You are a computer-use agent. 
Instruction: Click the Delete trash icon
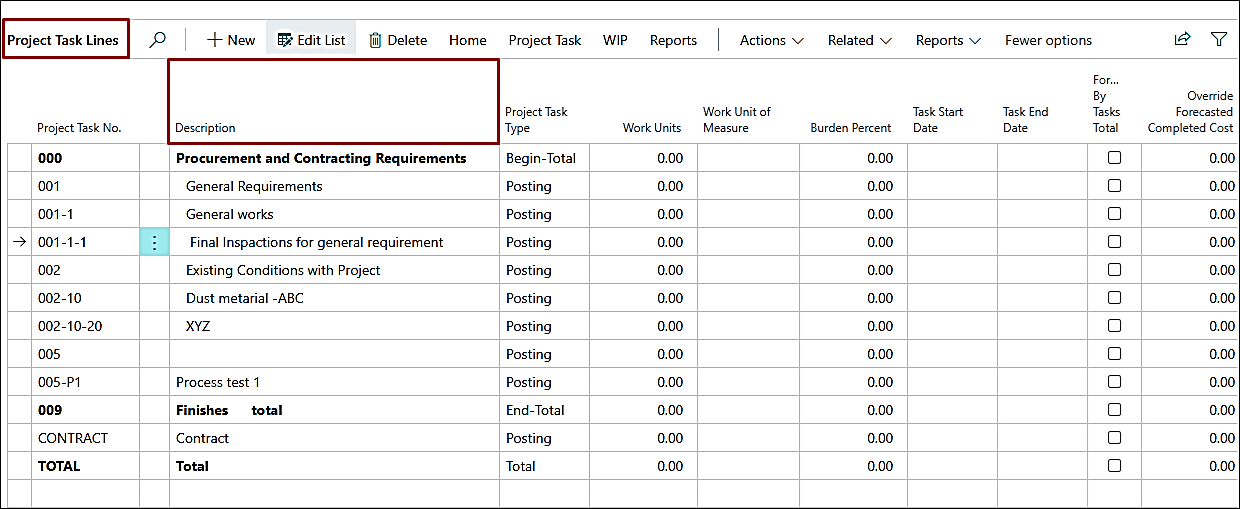376,40
